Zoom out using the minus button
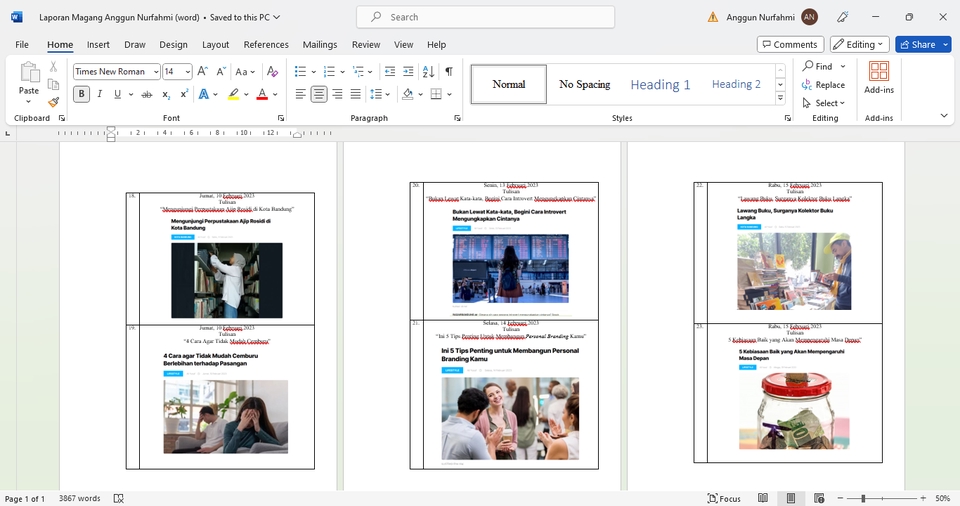This screenshot has width=960, height=506. coord(841,499)
